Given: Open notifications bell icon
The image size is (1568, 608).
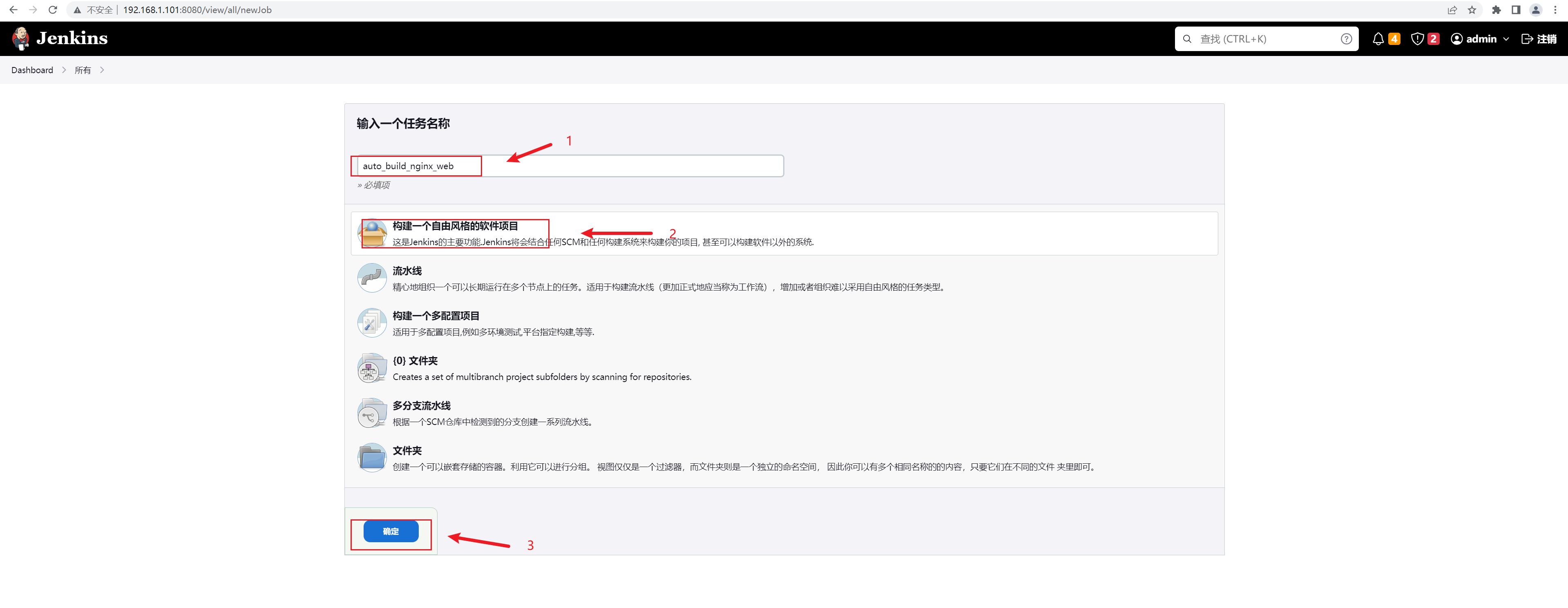Looking at the screenshot, I should [1378, 39].
